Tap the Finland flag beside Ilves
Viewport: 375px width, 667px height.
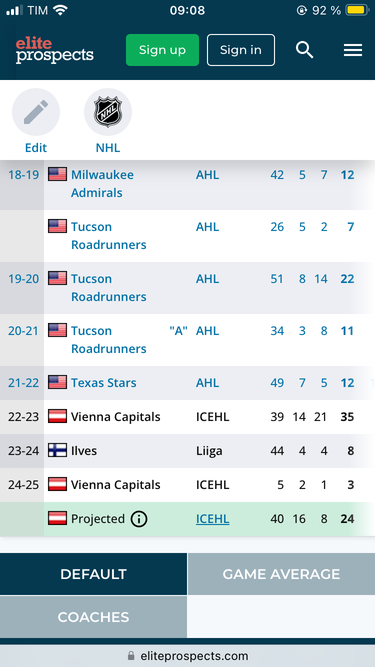57,450
